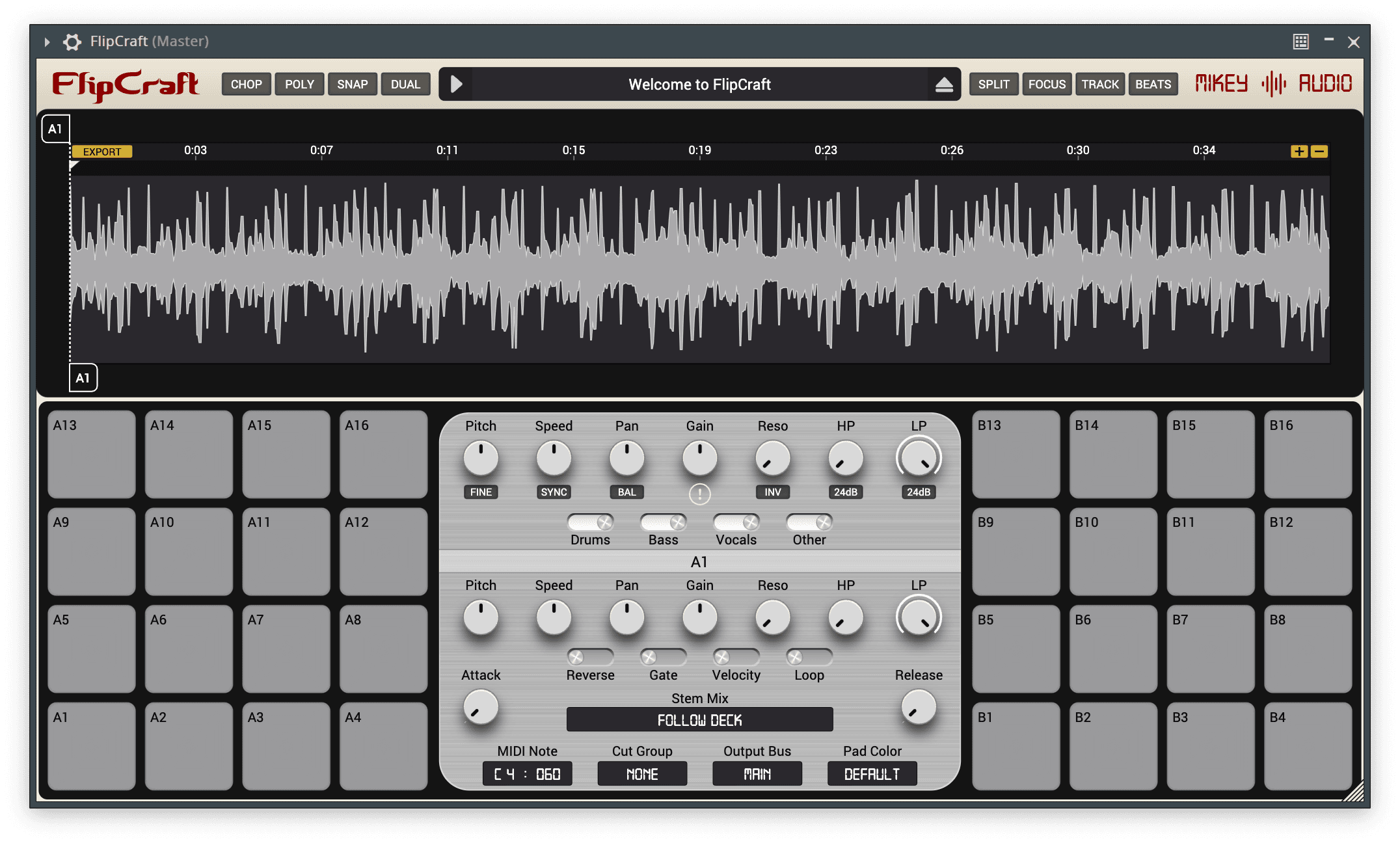Toggle the Other stem switch

click(809, 522)
